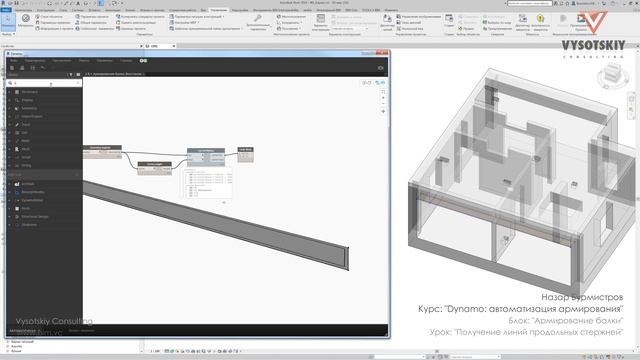Image resolution: width=640 pixels, height=360 pixels.
Task: Click Starting View (Начальный вид)
Action: (x=409, y=29)
